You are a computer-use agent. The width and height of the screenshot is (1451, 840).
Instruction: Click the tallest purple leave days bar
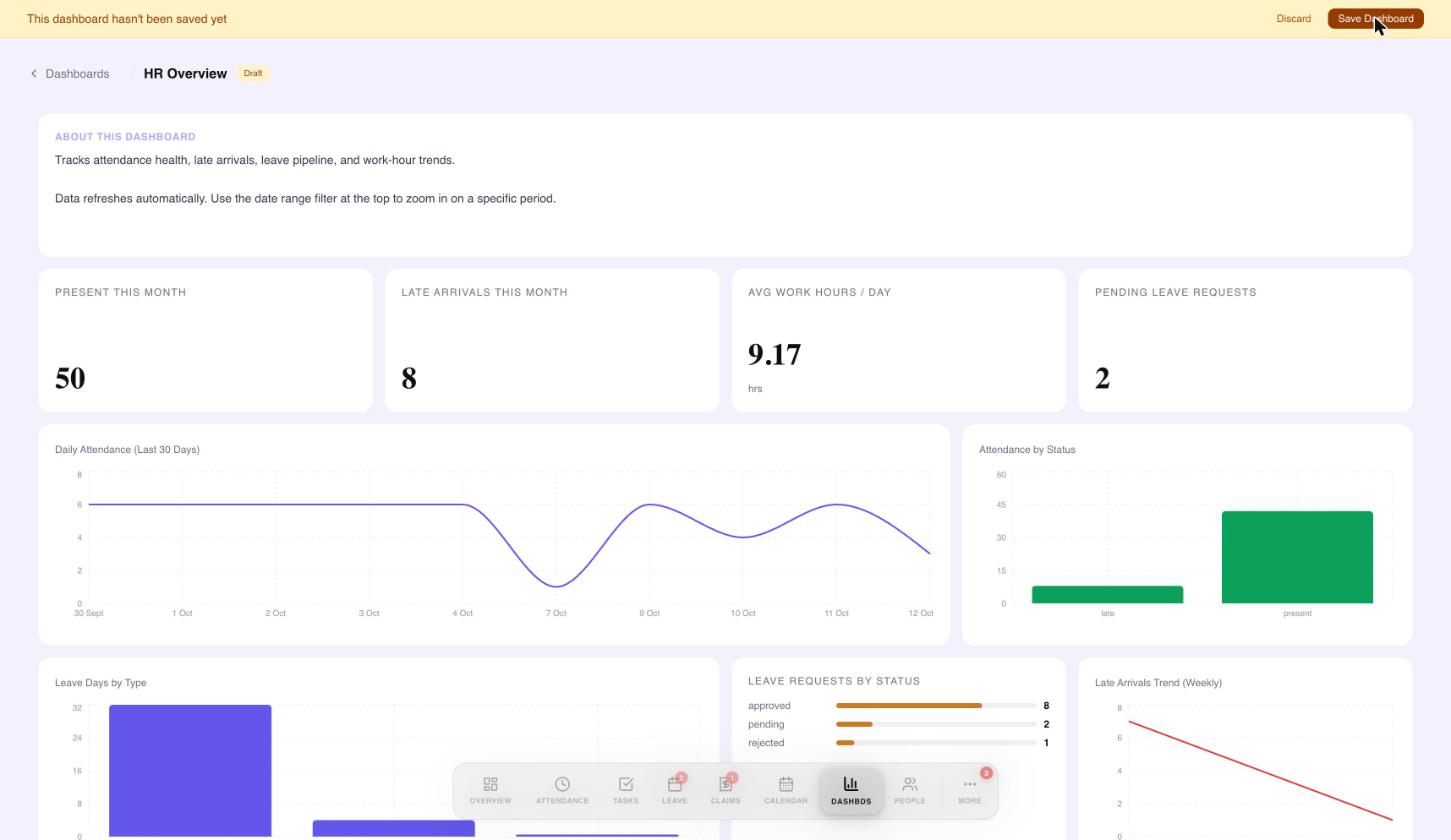pyautogui.click(x=190, y=770)
